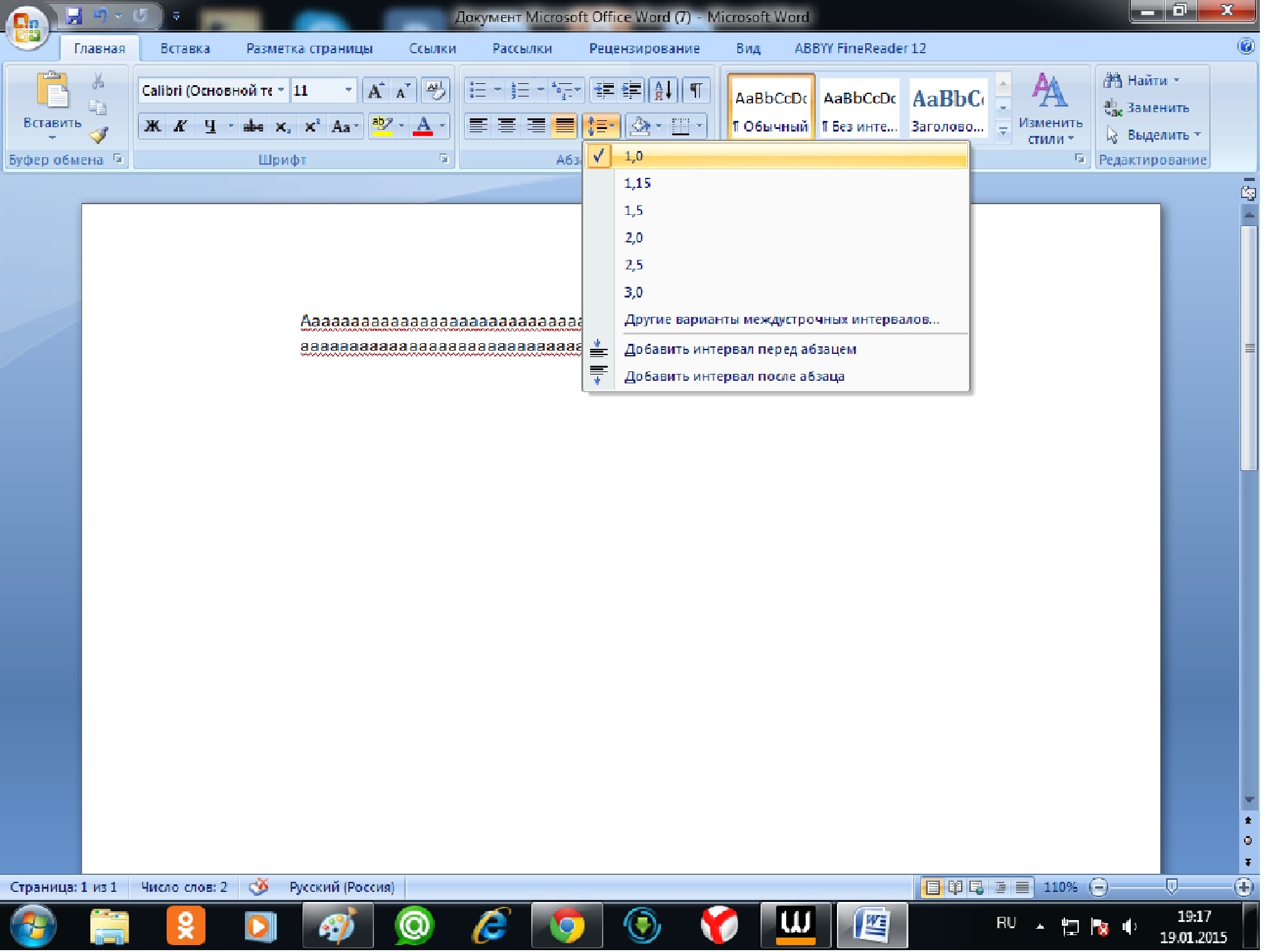This screenshot has width=1273, height=952.
Task: Center align the paragraph text
Action: 507,126
